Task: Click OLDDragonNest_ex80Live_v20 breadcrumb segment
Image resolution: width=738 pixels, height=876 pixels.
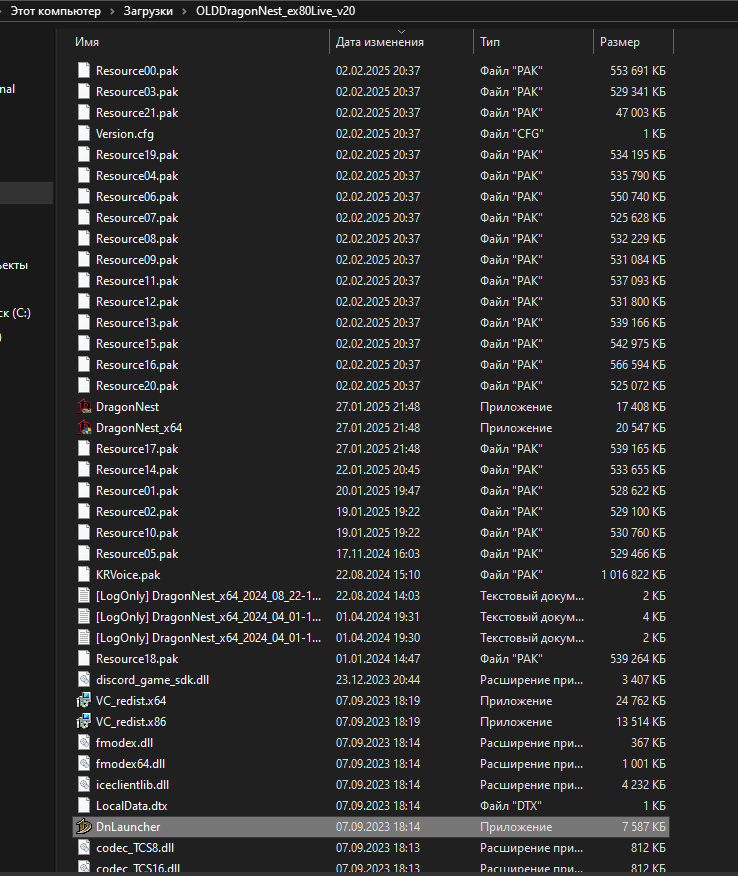Action: 275,11
